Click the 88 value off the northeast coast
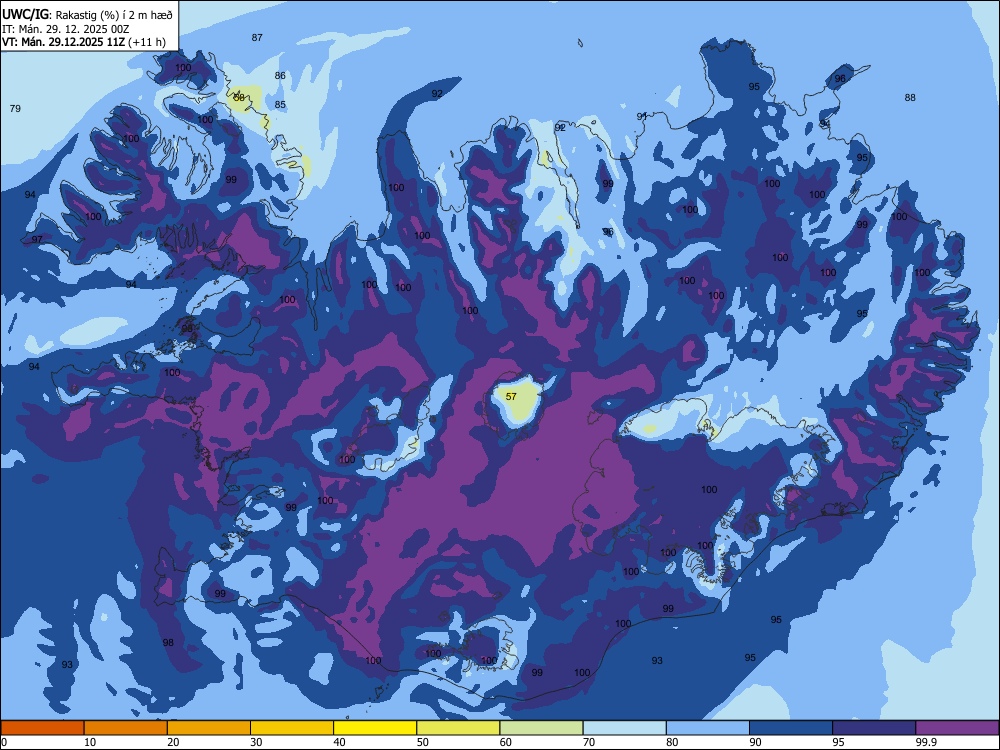Viewport: 1000px width, 750px height. (910, 98)
